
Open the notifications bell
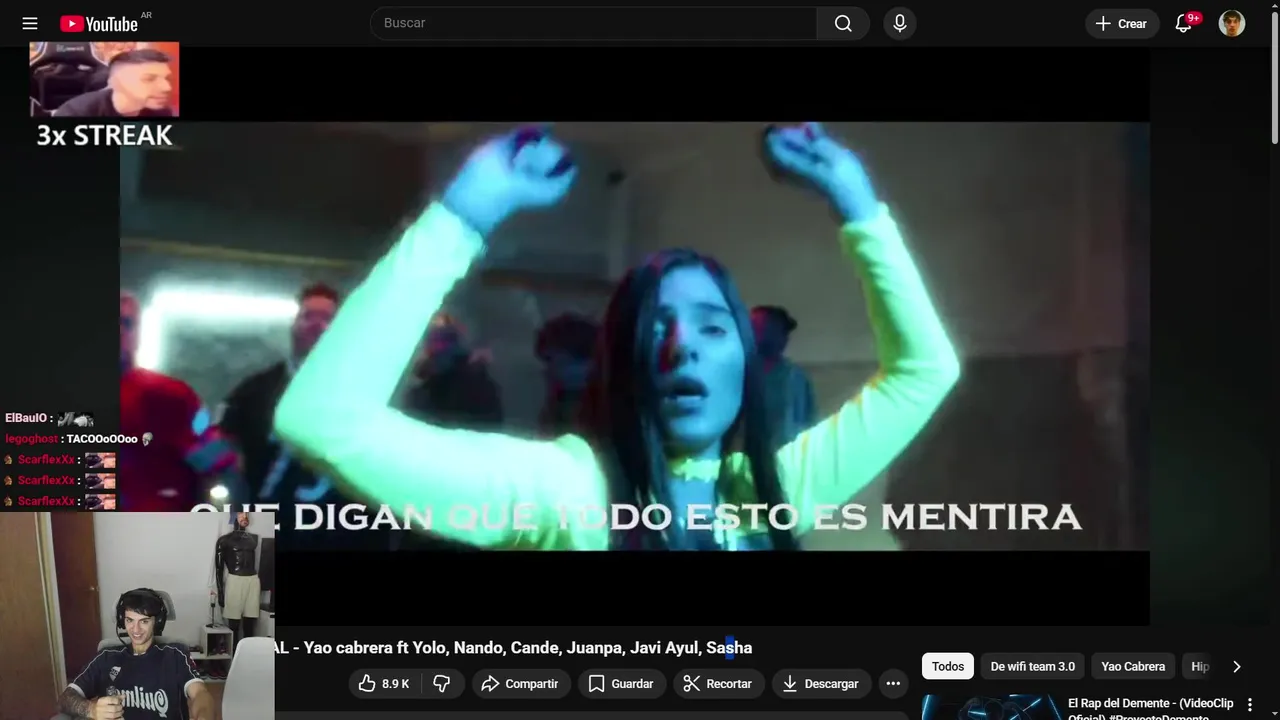coord(1184,23)
